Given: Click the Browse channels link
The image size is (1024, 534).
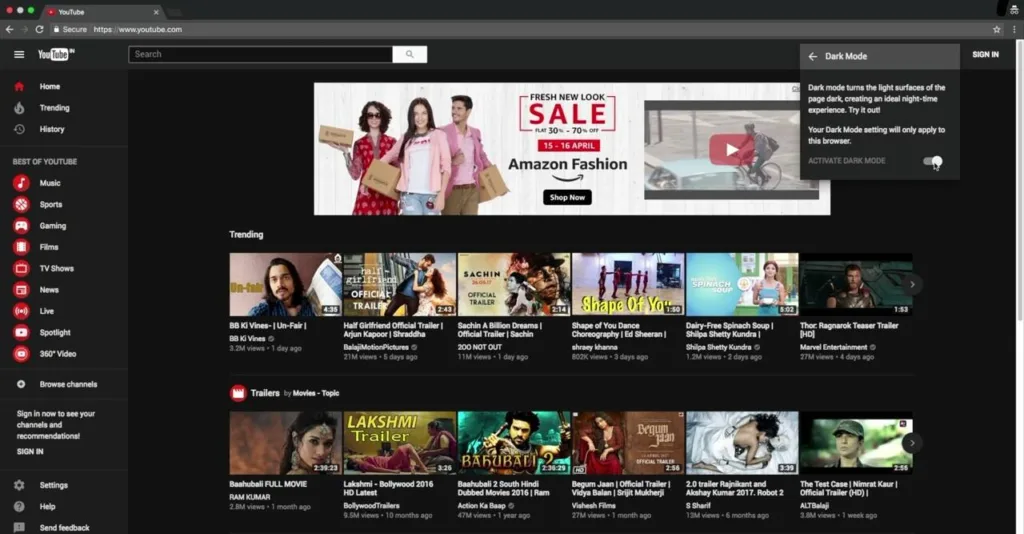Looking at the screenshot, I should (x=68, y=384).
